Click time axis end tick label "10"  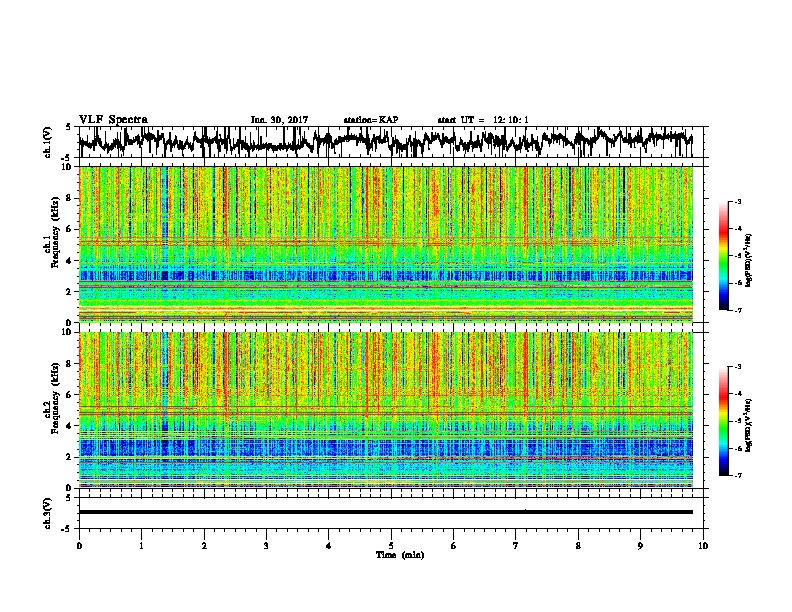click(x=703, y=546)
